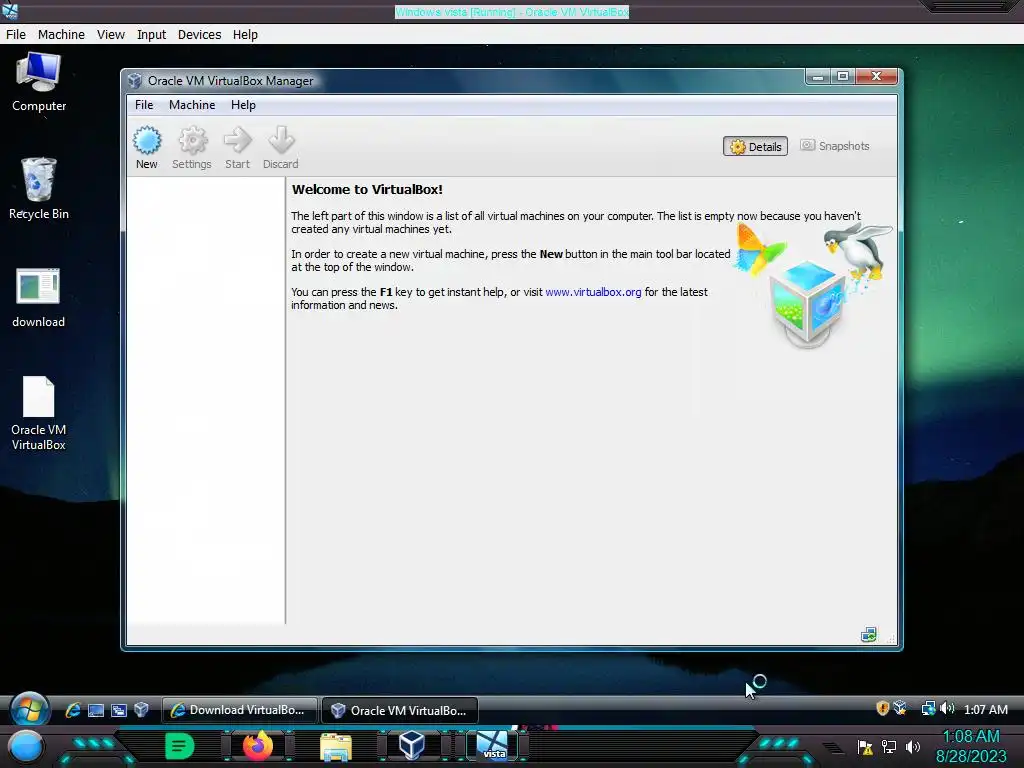Click the network operations icon in Manager's bottom-right corner
Screen dimensions: 1024x768
click(x=869, y=635)
